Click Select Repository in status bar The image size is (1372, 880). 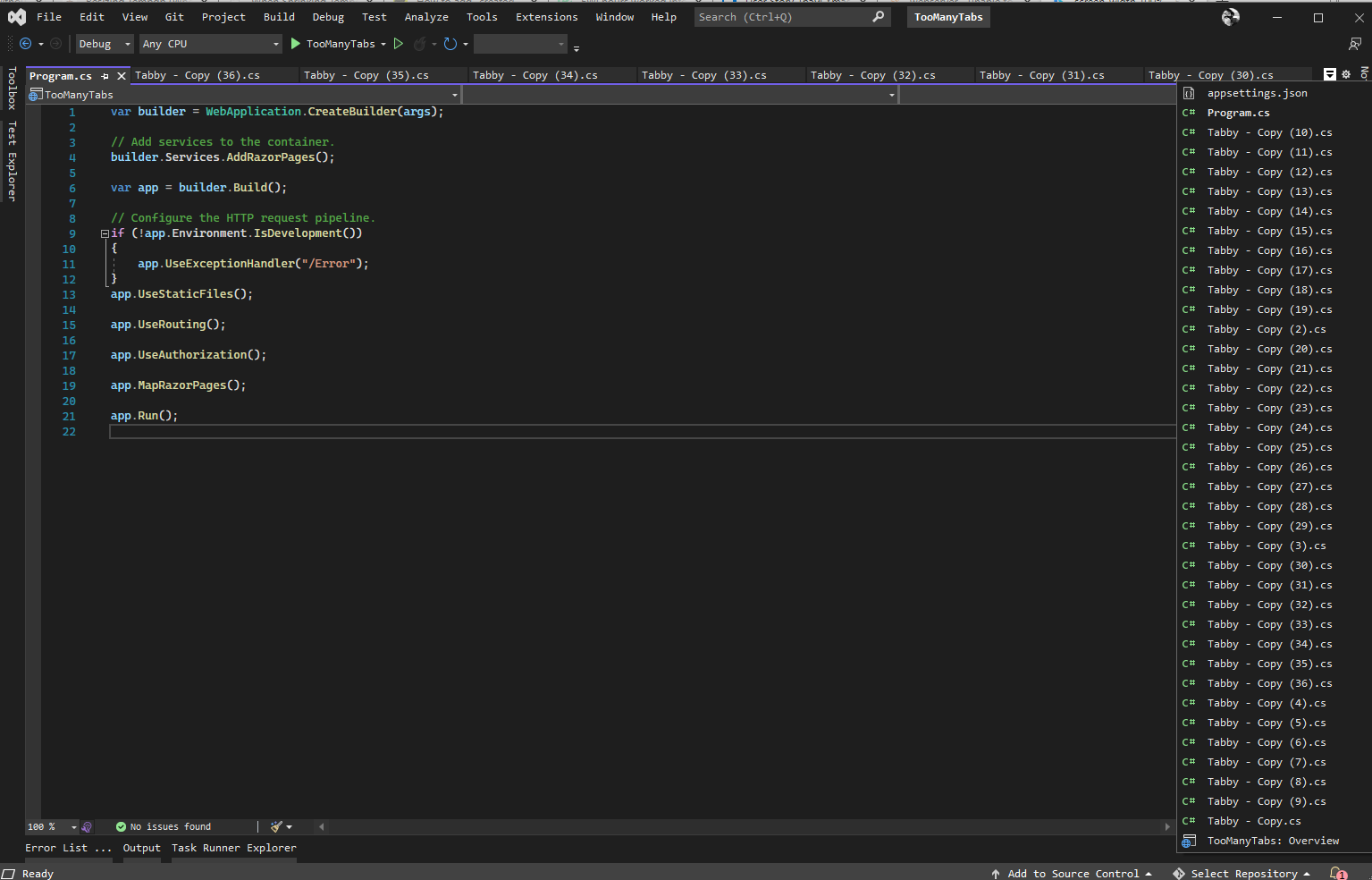coord(1242,873)
